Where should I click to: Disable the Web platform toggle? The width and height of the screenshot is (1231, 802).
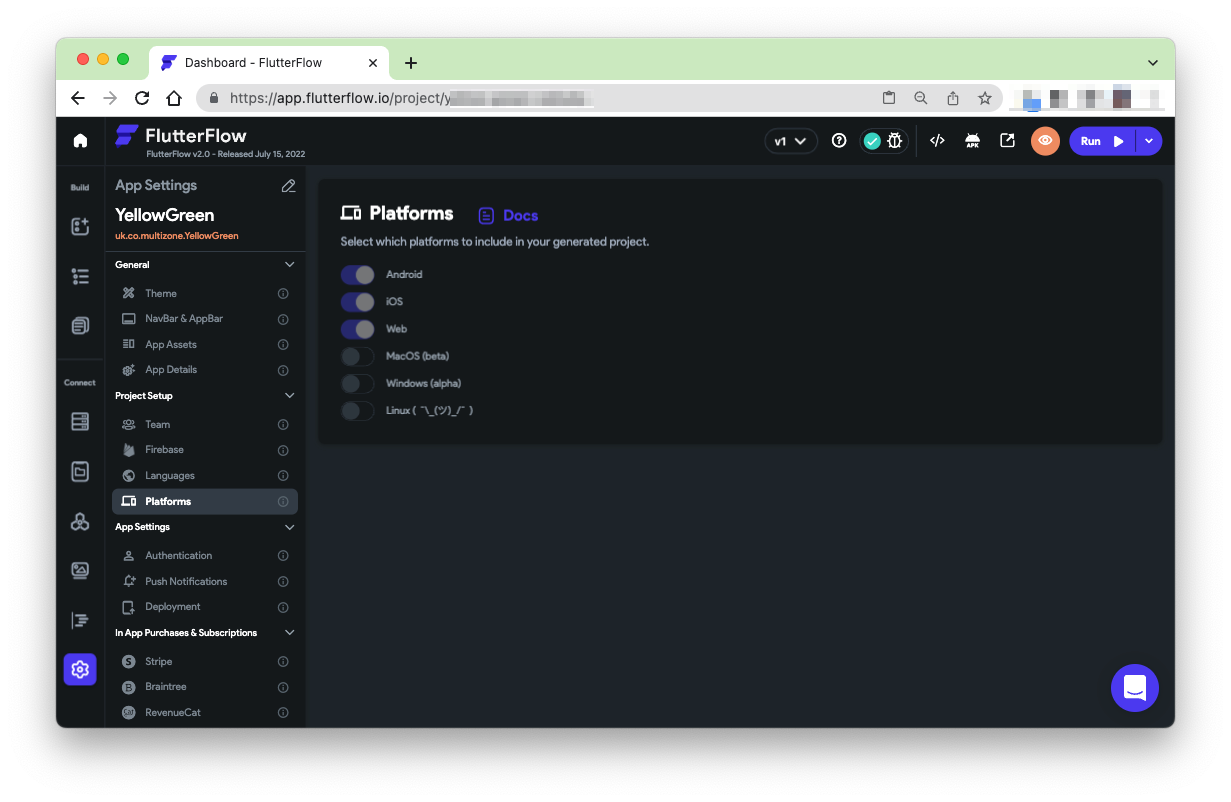click(357, 329)
